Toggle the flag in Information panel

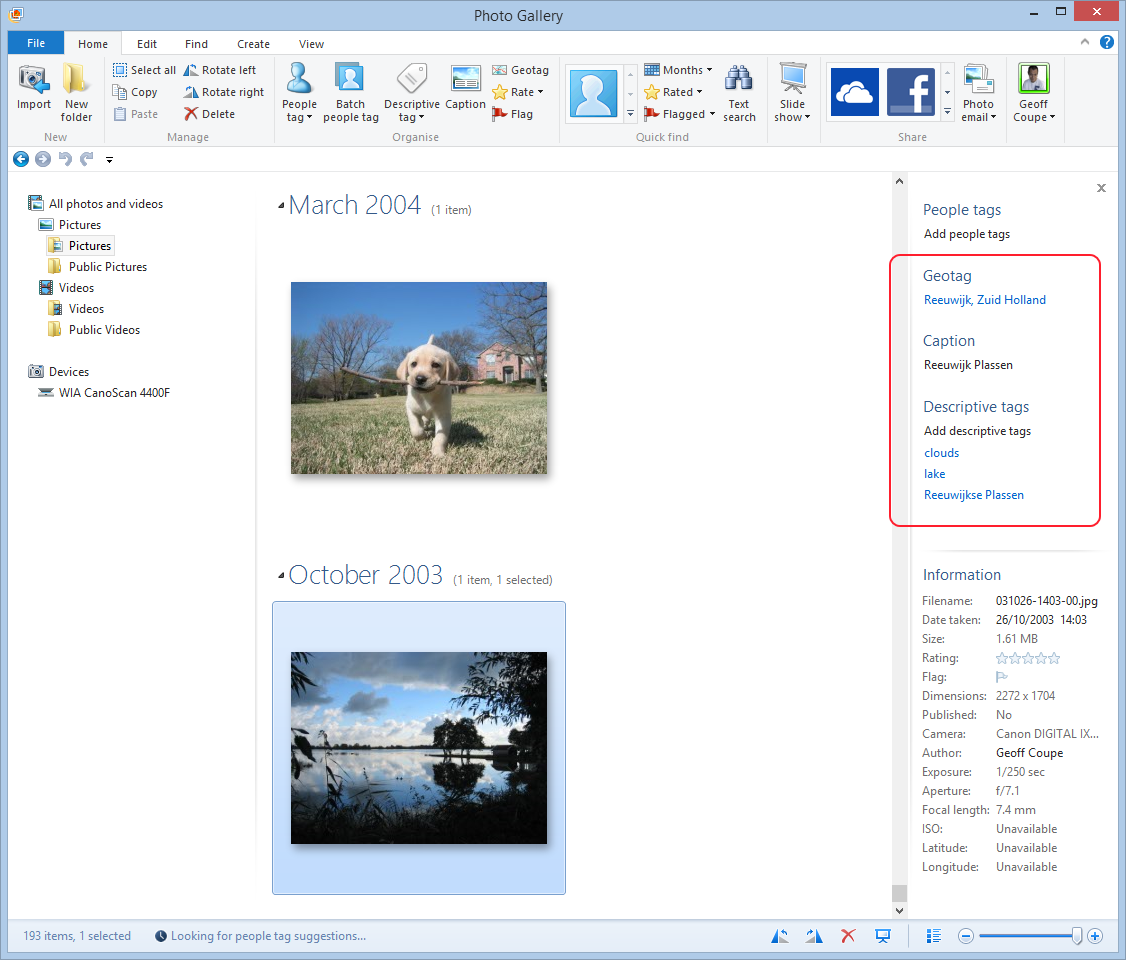pyautogui.click(x=1002, y=677)
